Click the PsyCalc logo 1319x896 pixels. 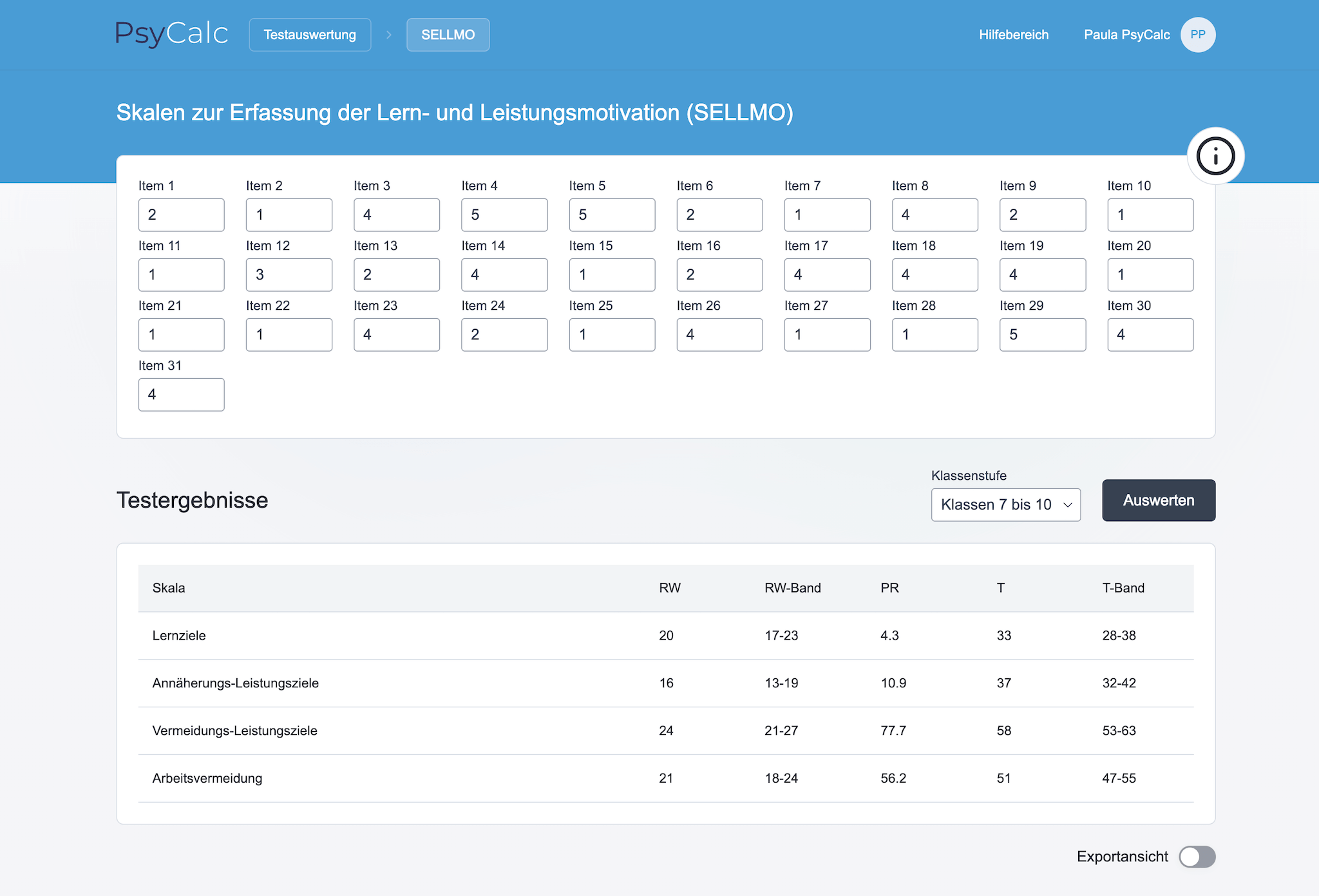[171, 34]
